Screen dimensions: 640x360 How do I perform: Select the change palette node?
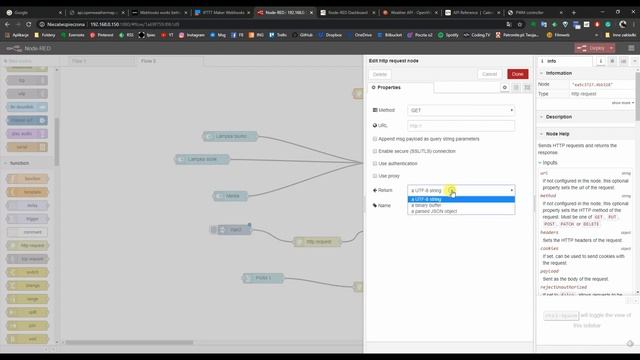pos(27,285)
